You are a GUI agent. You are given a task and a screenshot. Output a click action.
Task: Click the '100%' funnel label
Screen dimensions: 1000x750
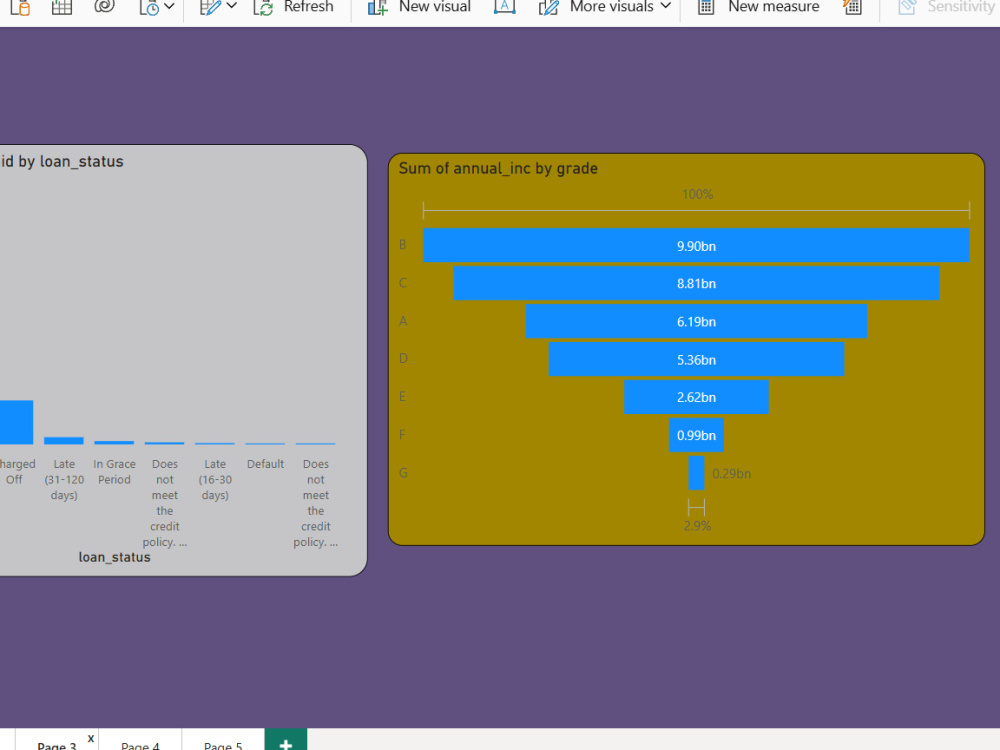(x=697, y=194)
